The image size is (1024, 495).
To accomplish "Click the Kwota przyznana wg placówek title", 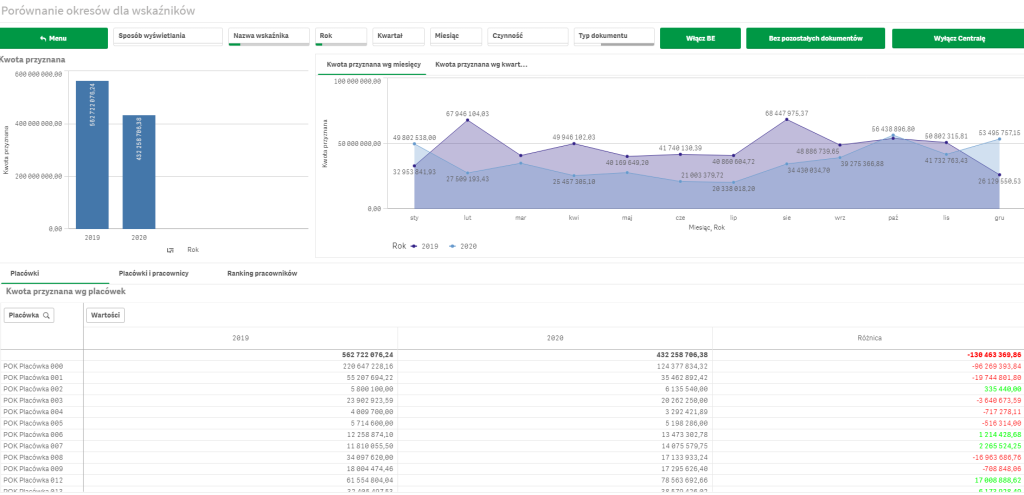I will (65, 291).
